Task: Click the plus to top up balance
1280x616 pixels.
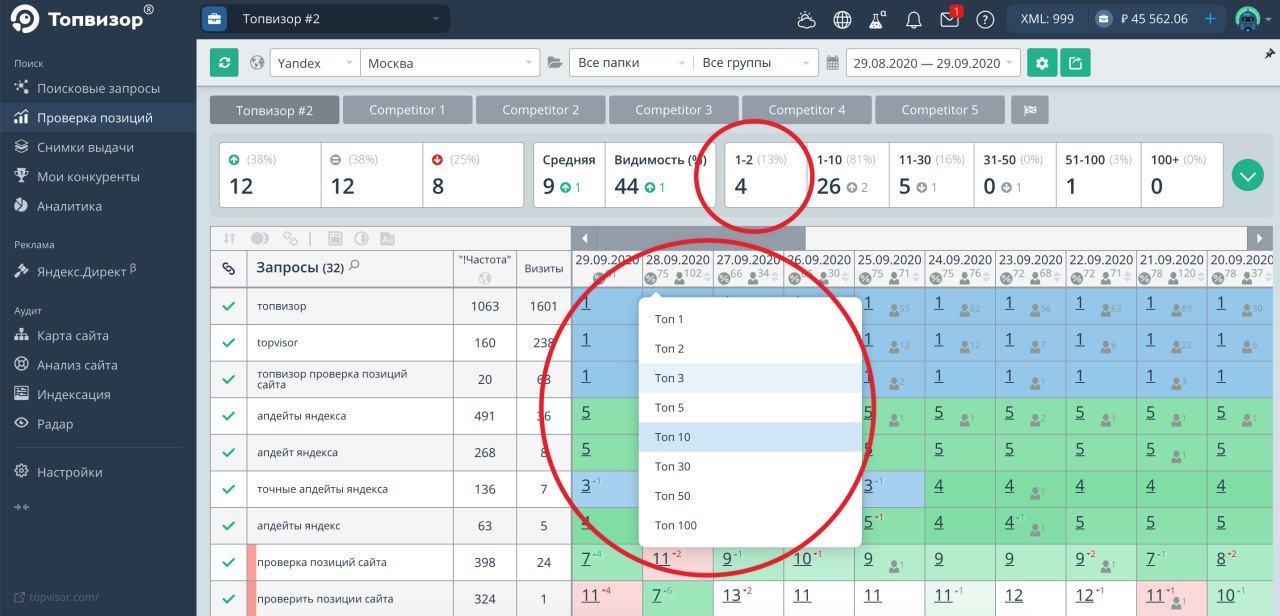Action: 1210,19
